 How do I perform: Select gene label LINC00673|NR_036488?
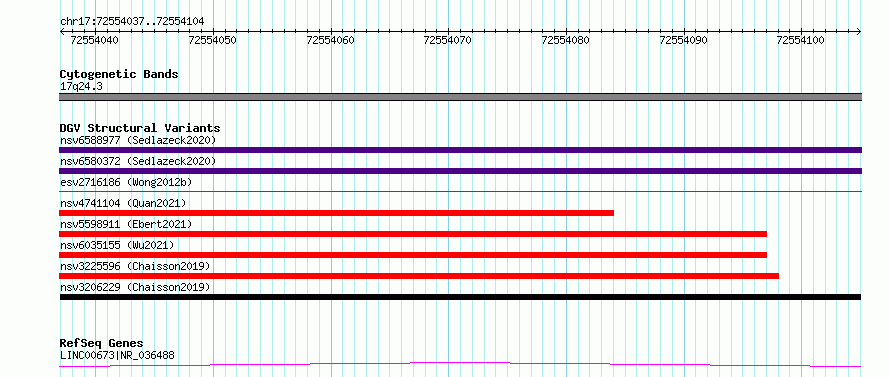click(x=117, y=356)
